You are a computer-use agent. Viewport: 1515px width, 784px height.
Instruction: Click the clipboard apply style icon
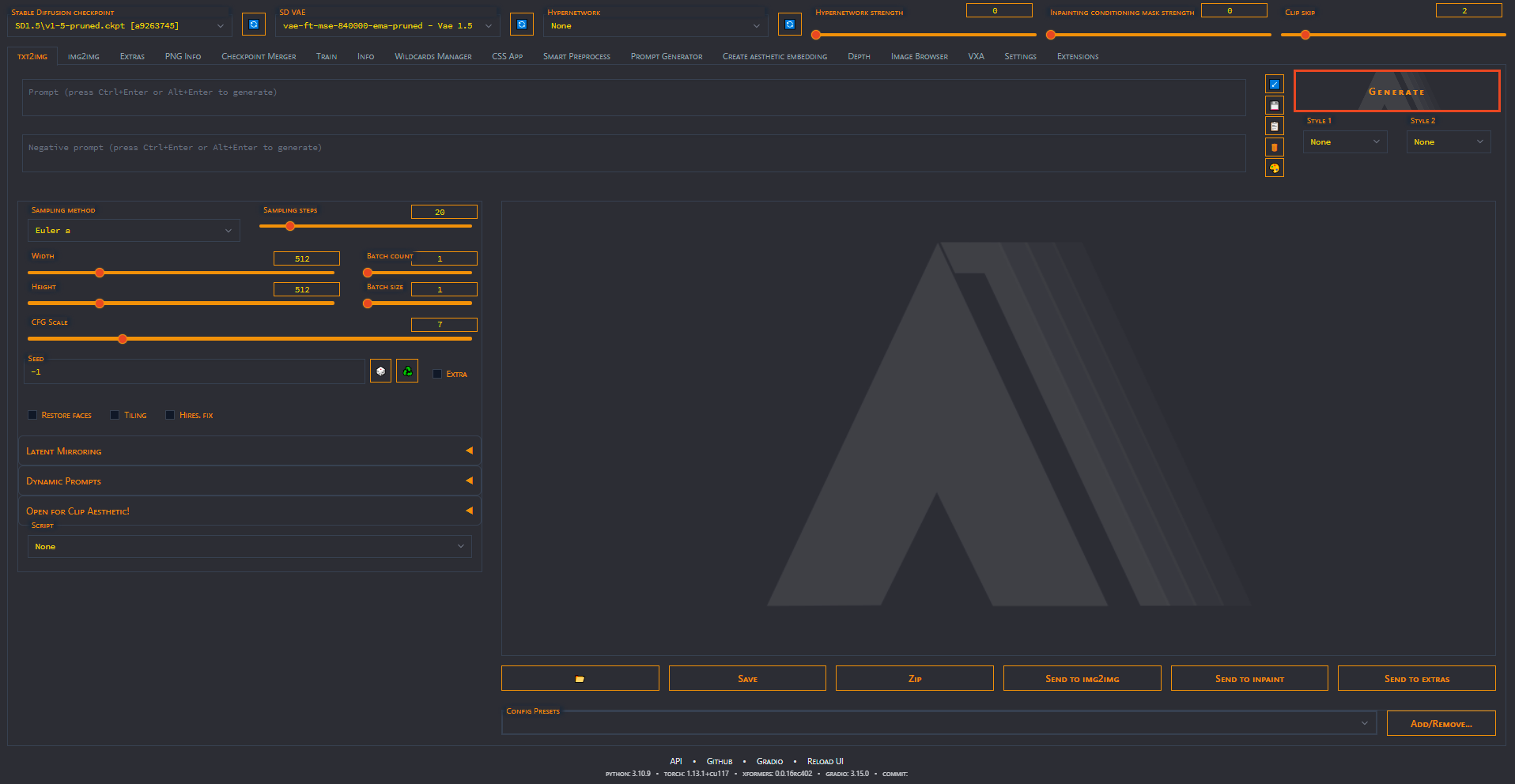coord(1275,126)
